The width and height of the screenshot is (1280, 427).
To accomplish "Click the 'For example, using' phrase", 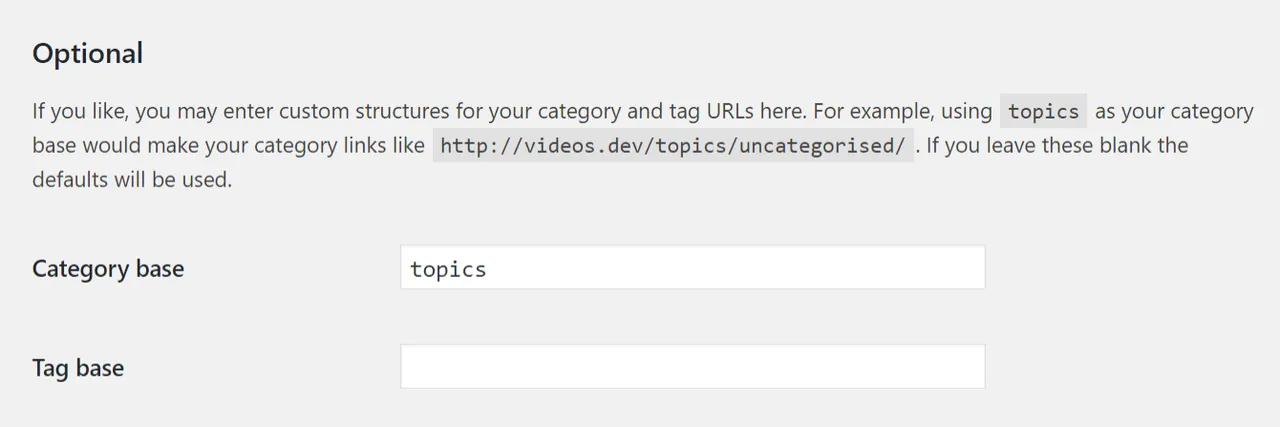I will click(905, 110).
